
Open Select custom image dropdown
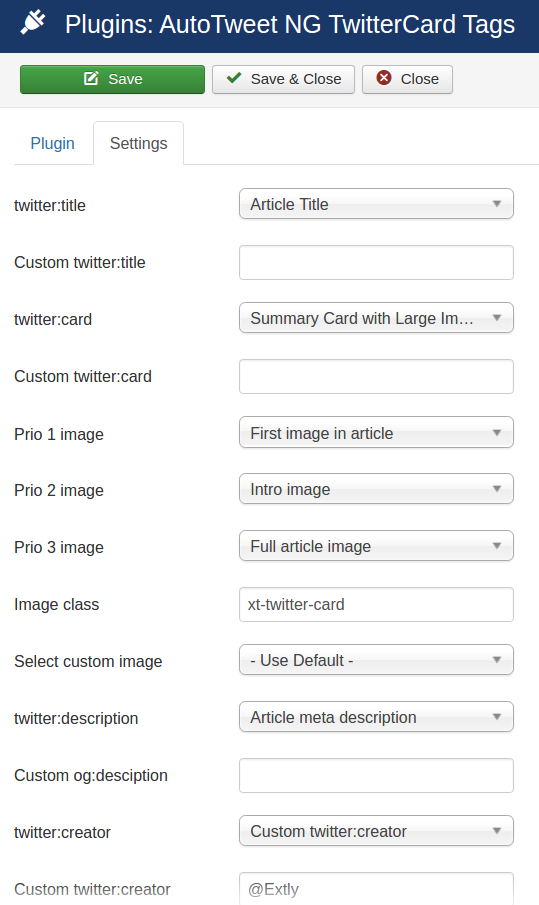[376, 660]
